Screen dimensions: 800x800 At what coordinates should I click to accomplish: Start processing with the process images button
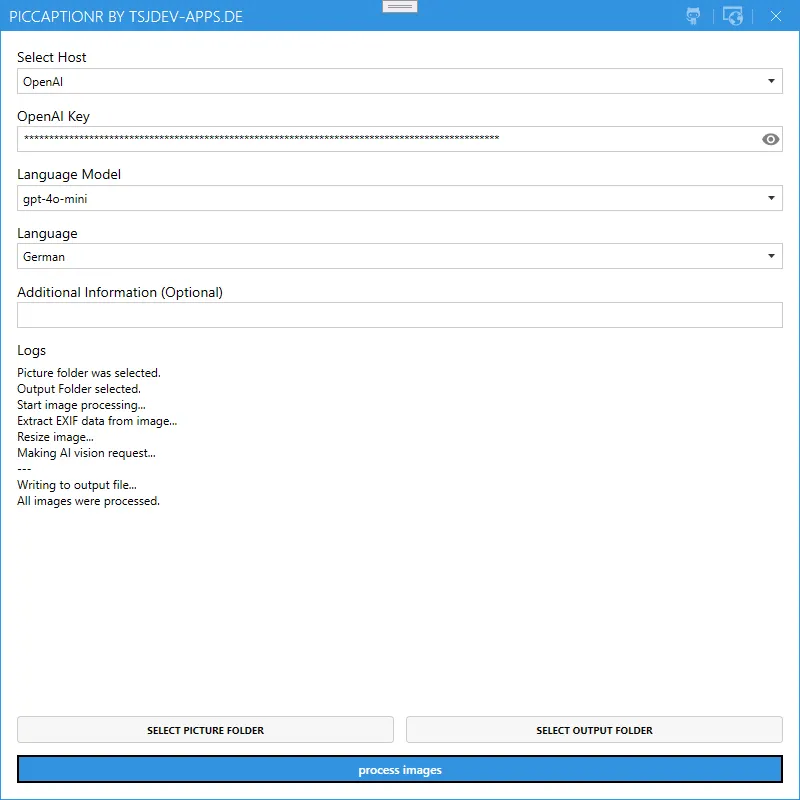click(399, 769)
